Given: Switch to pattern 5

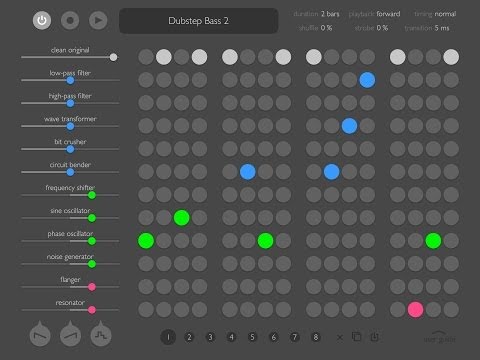Looking at the screenshot, I should click(x=252, y=337).
